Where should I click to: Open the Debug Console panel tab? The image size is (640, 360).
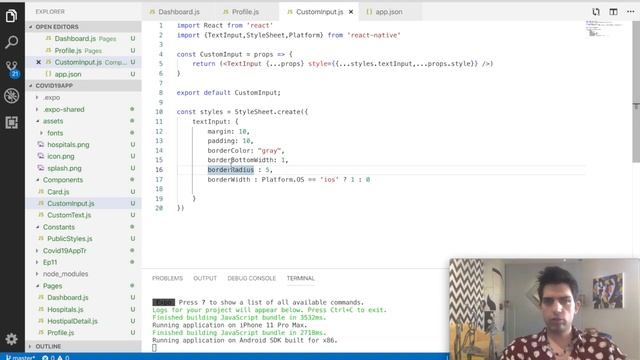(x=251, y=278)
